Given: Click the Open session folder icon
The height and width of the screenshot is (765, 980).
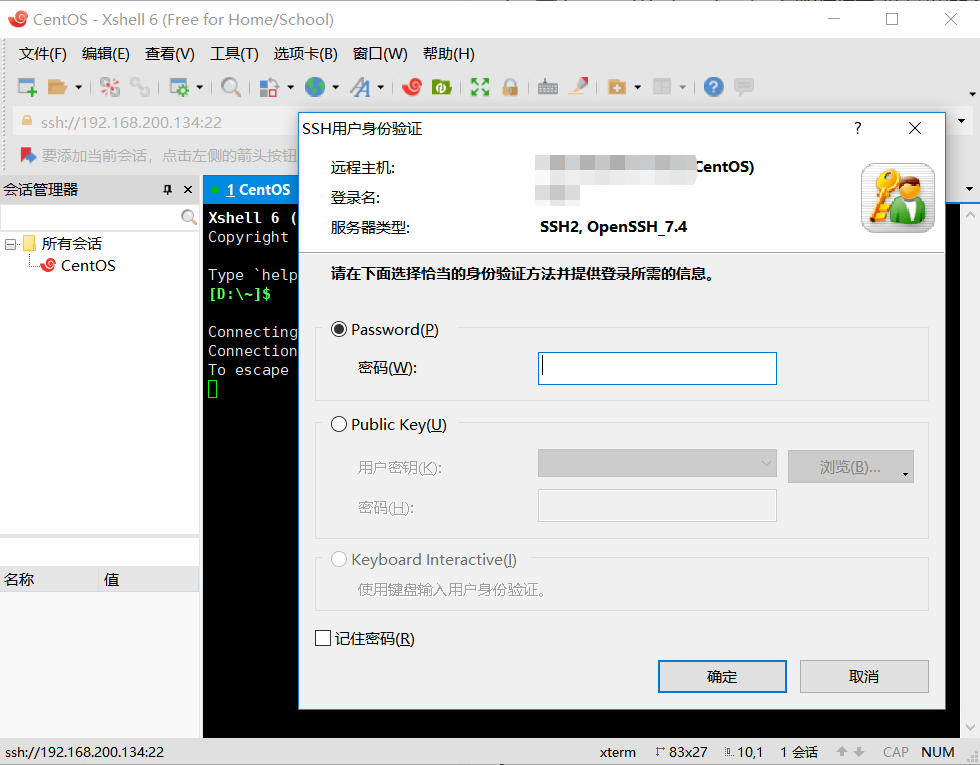Looking at the screenshot, I should (58, 87).
